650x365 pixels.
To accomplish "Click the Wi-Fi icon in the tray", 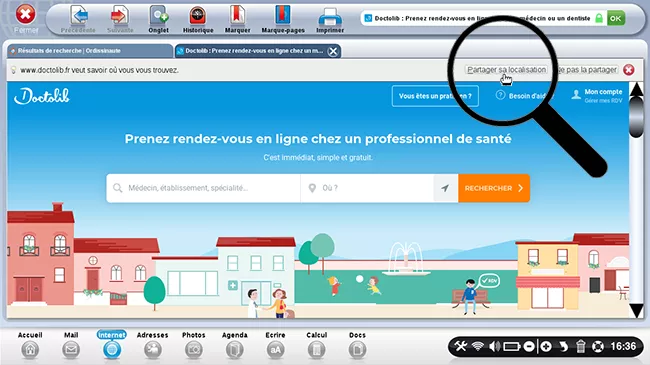I will 478,346.
